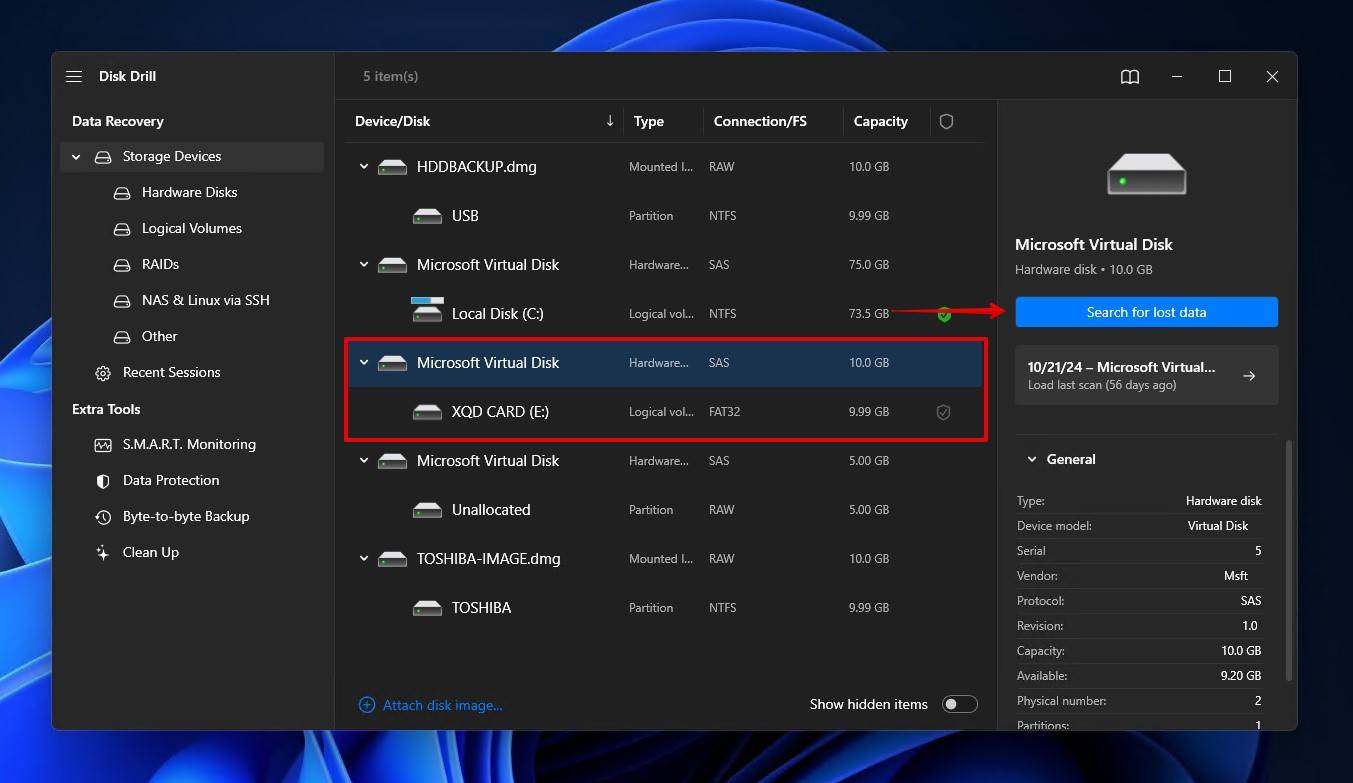Open the help book icon in title bar
Image resolution: width=1353 pixels, height=783 pixels.
[x=1130, y=77]
